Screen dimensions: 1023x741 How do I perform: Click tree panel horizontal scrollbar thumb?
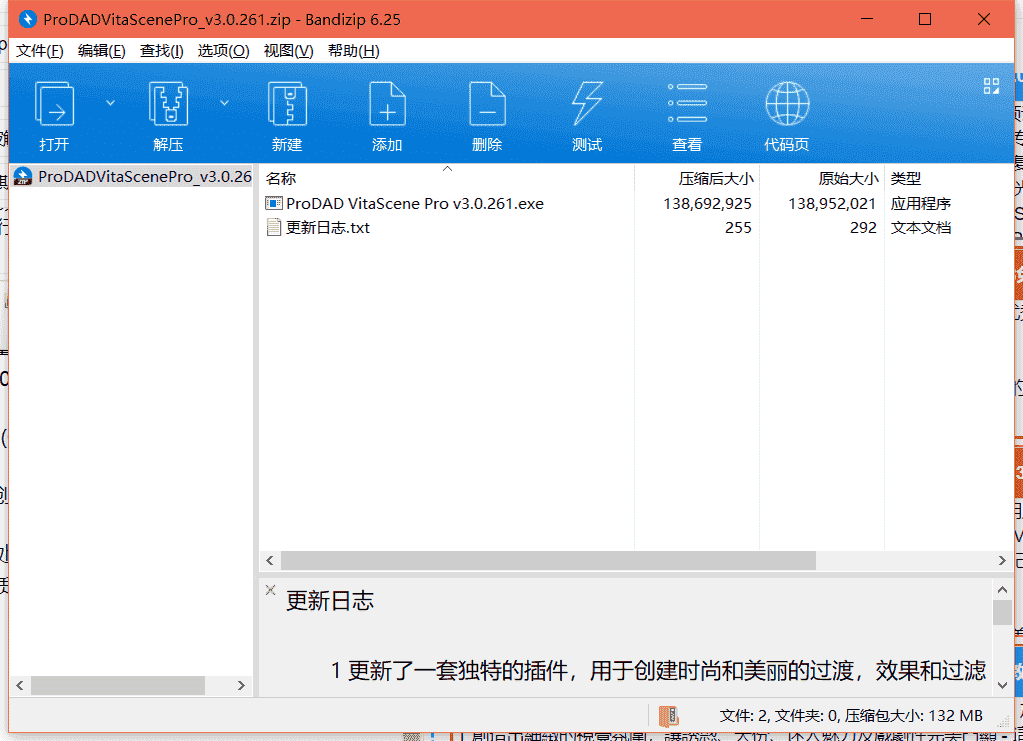117,686
